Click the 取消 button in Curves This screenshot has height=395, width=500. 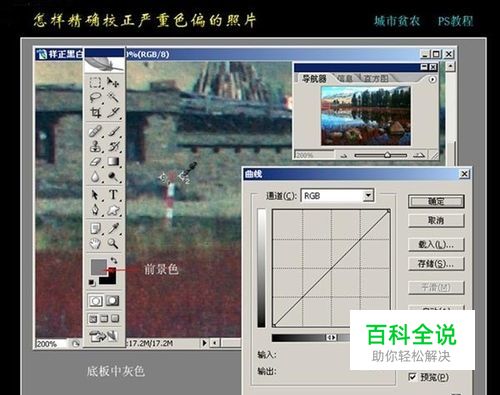coord(436,220)
